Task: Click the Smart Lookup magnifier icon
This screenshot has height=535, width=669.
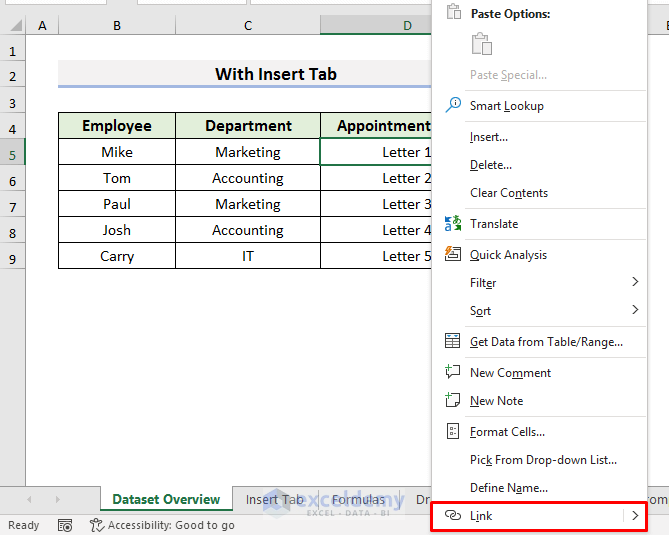Action: point(453,105)
